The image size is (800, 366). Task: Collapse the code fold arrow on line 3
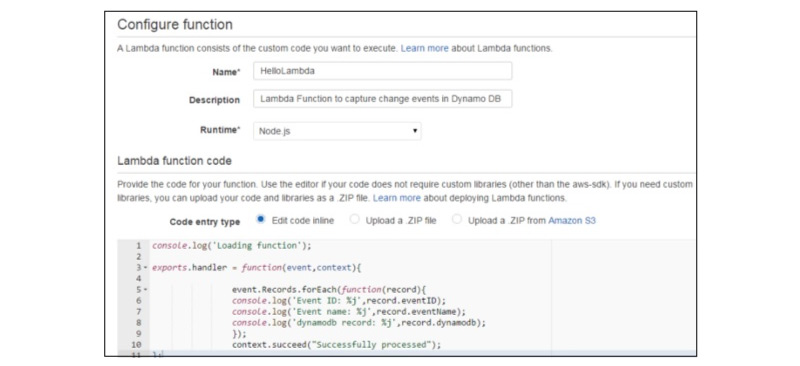[x=146, y=268]
